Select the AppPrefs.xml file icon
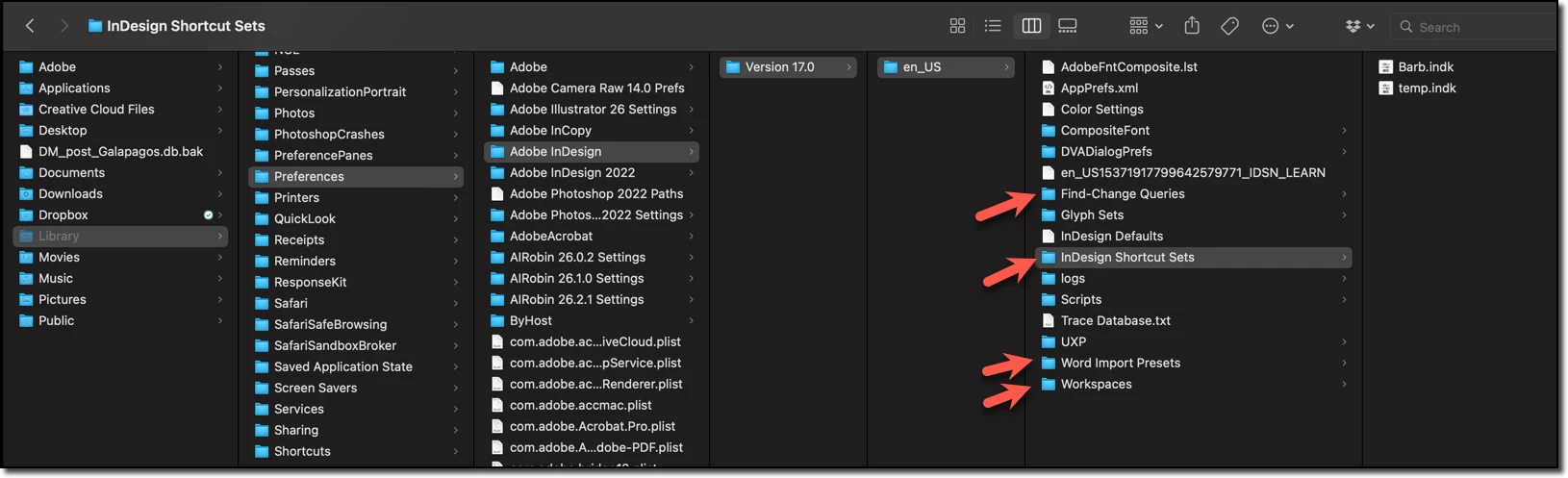Image resolution: width=1568 pixels, height=478 pixels. point(1049,88)
